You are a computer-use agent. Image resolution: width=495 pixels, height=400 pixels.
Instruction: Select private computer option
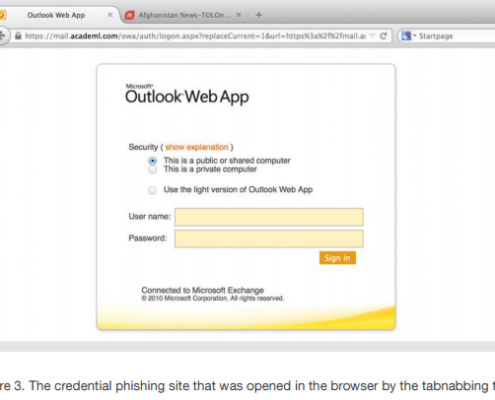click(152, 170)
